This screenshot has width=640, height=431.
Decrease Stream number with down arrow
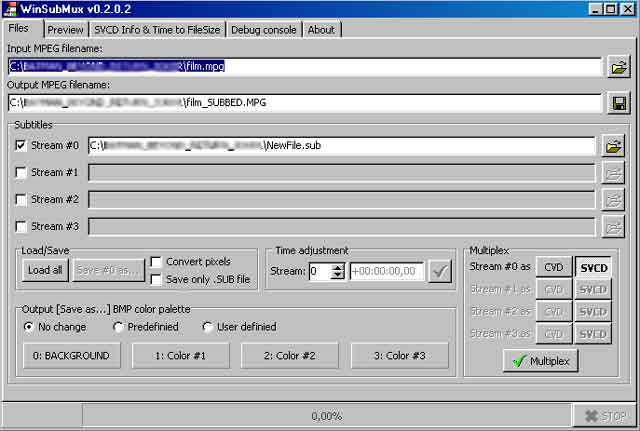[338, 275]
